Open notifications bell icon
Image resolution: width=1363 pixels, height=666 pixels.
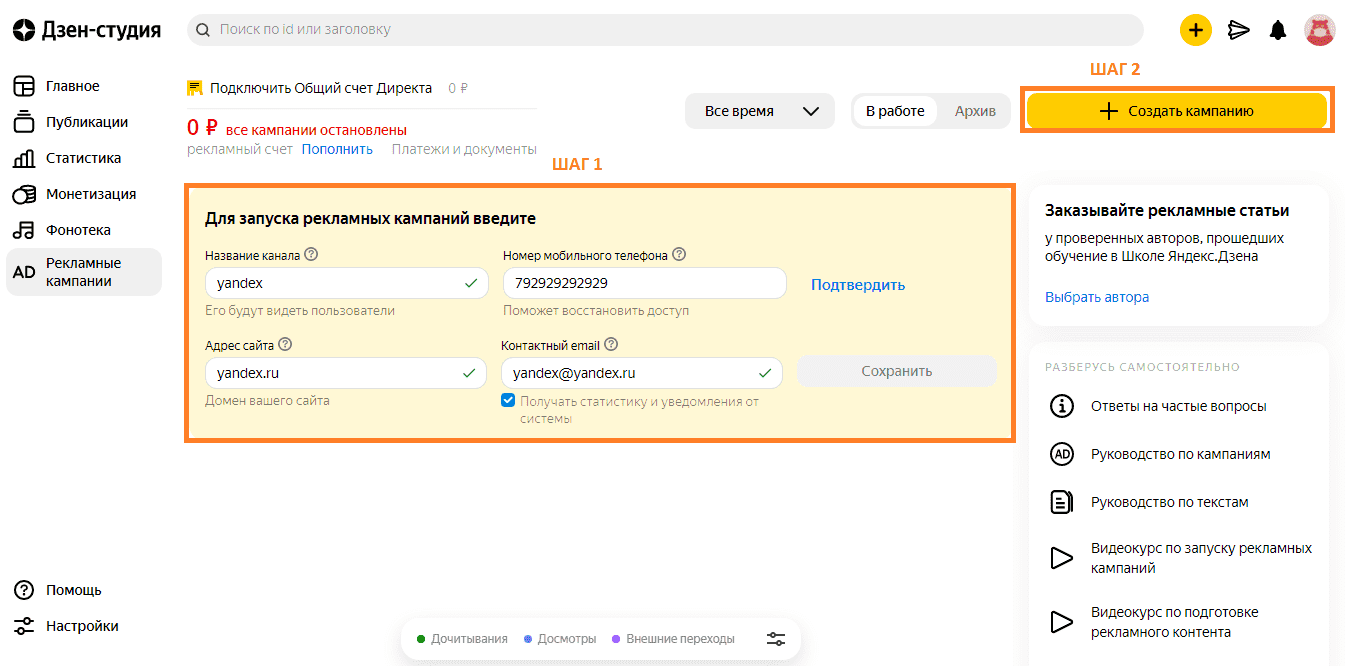1278,30
